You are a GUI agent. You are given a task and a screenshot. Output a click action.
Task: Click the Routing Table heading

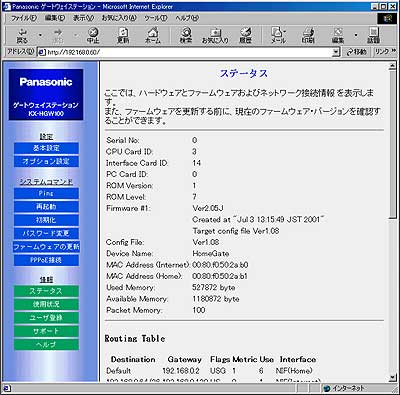point(135,339)
